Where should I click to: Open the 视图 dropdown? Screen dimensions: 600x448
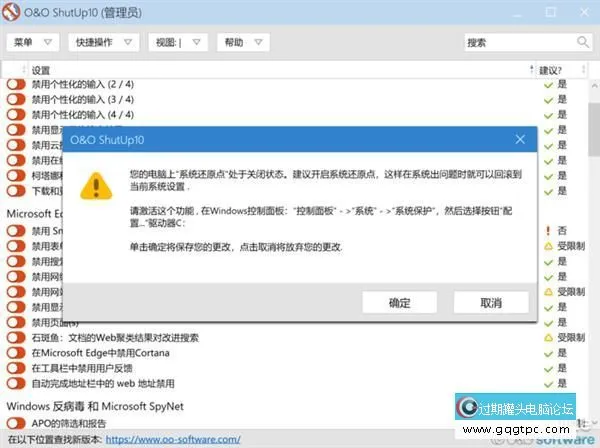tap(178, 42)
